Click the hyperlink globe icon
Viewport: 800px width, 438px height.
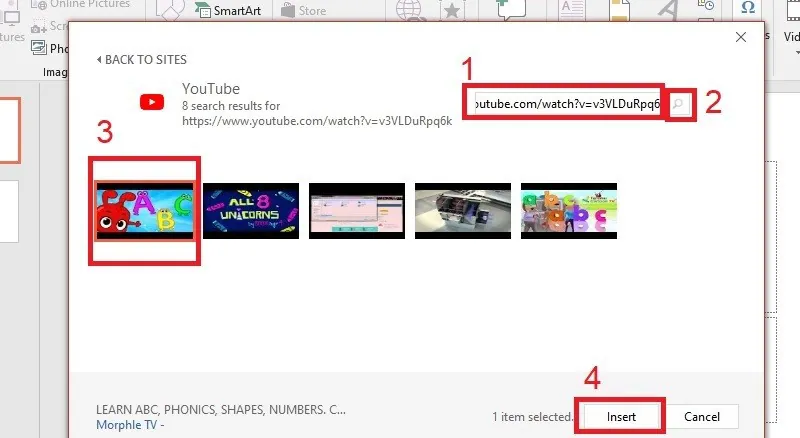click(410, 10)
